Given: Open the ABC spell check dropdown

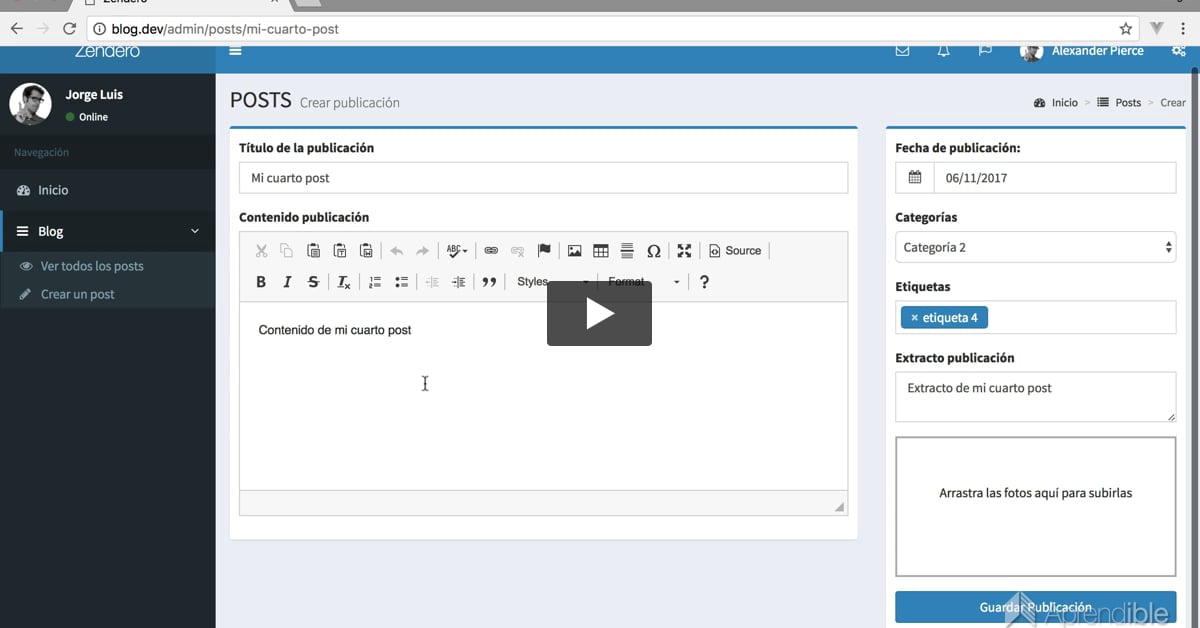Looking at the screenshot, I should pyautogui.click(x=457, y=251).
